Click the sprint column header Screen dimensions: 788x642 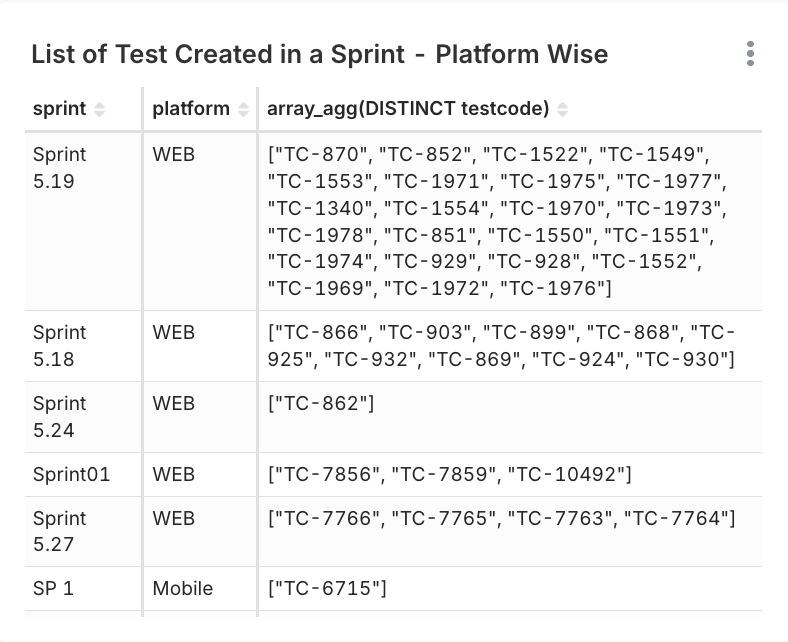click(60, 109)
